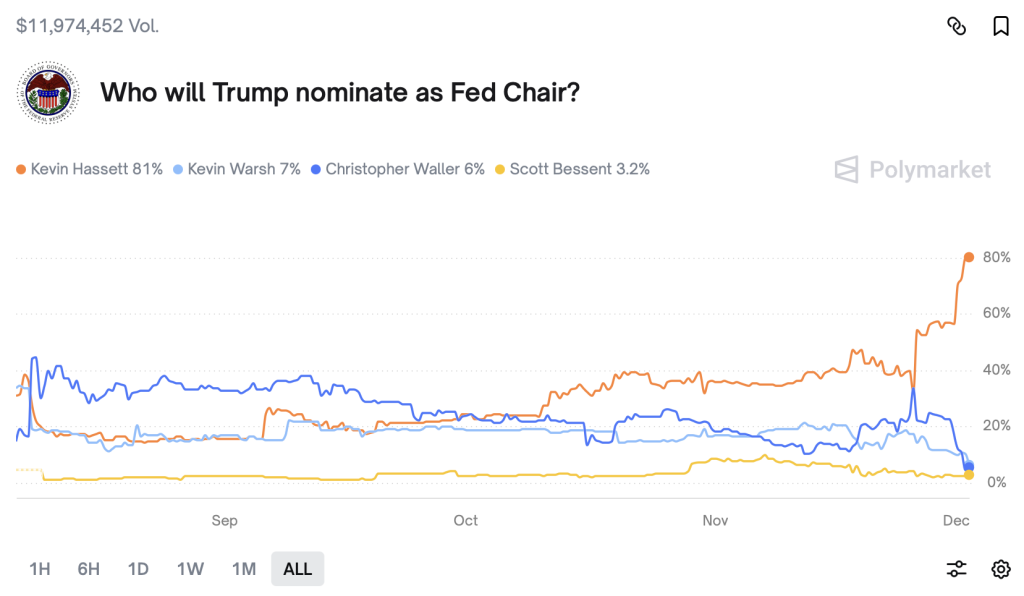1024x596 pixels.
Task: Toggle Kevin Hassett legend entry
Action: click(x=89, y=169)
